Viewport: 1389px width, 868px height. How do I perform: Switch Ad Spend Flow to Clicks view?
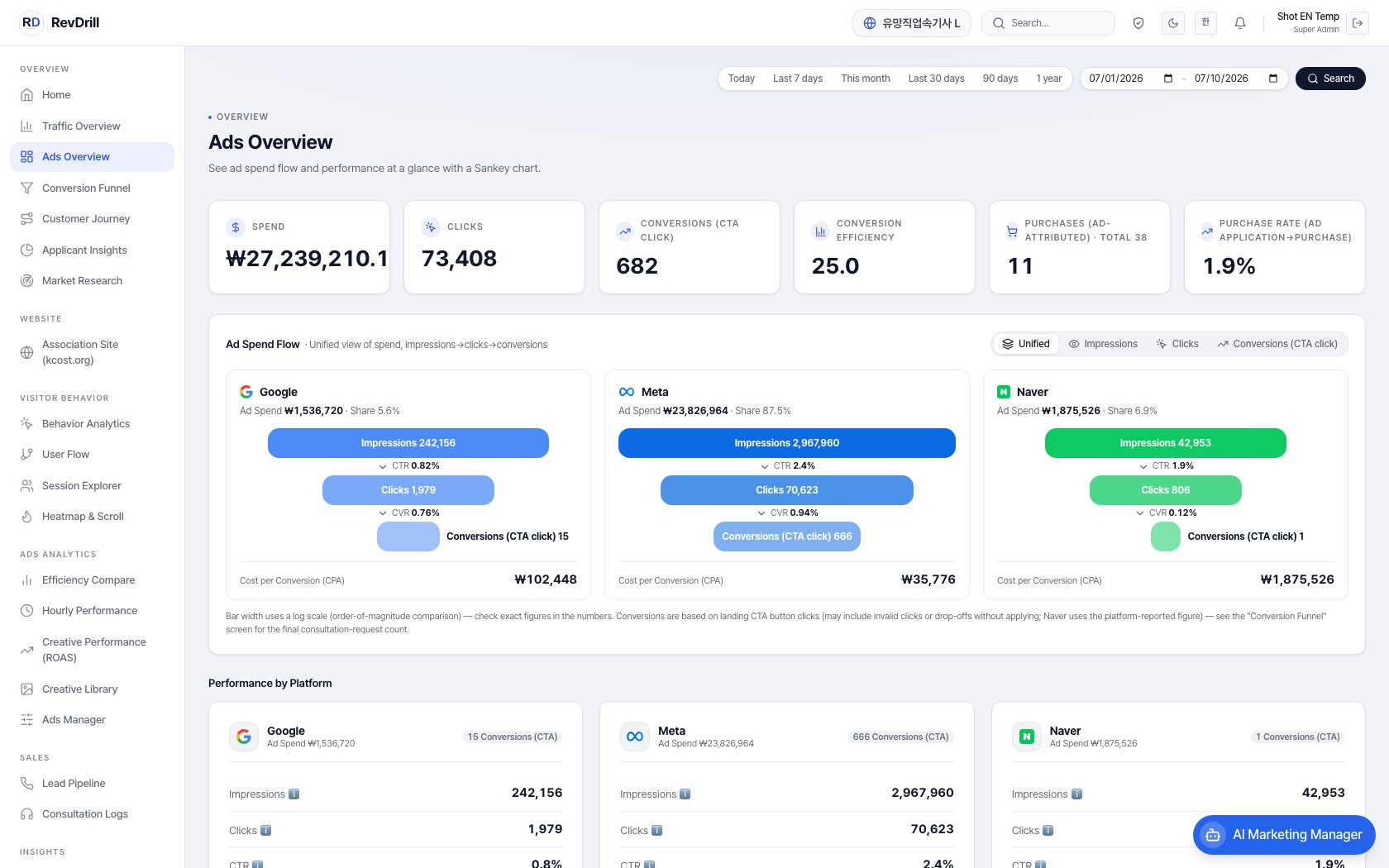tap(1177, 344)
